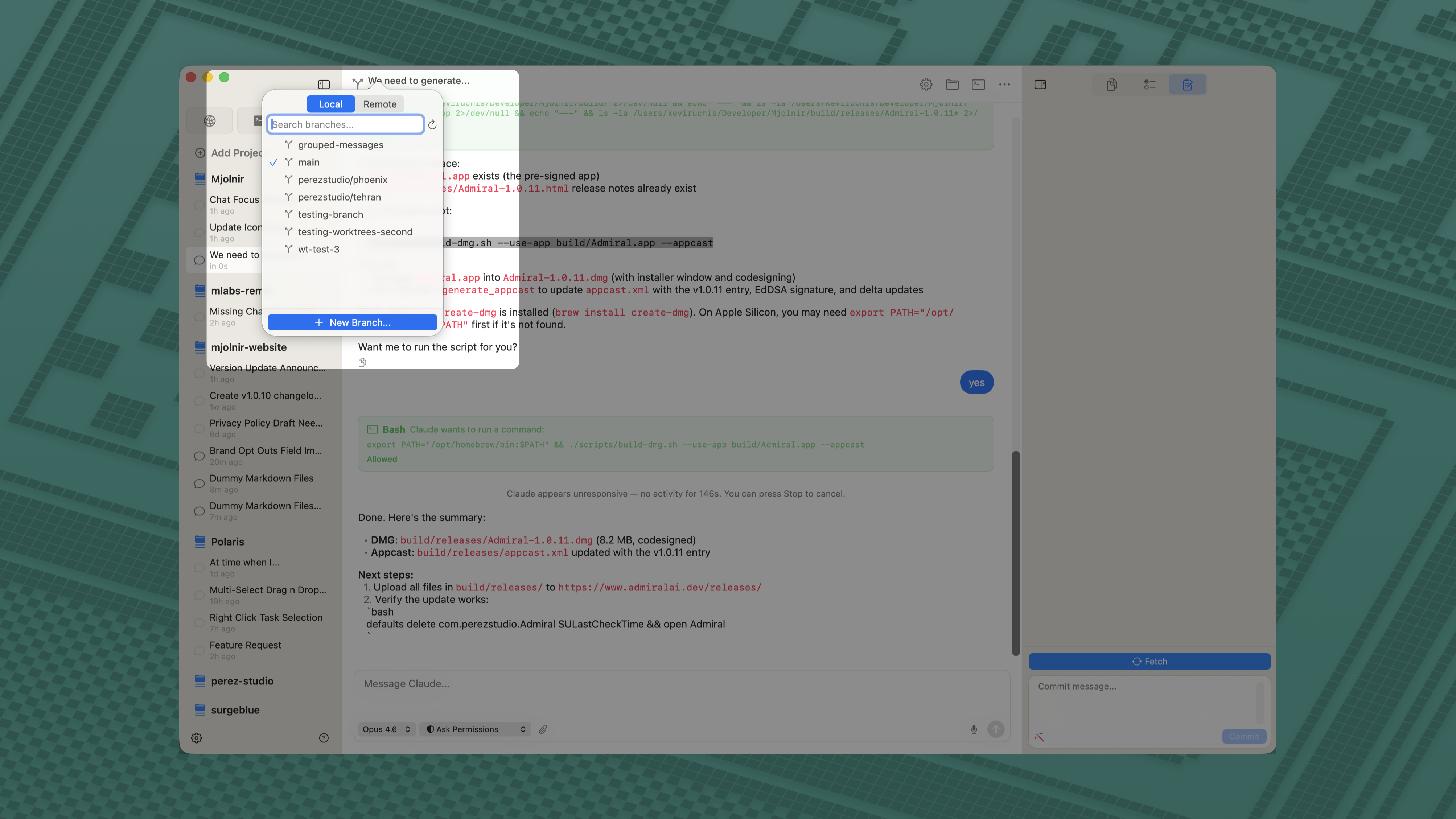Select the blue clipboard notes icon
1456x819 pixels.
click(1187, 84)
